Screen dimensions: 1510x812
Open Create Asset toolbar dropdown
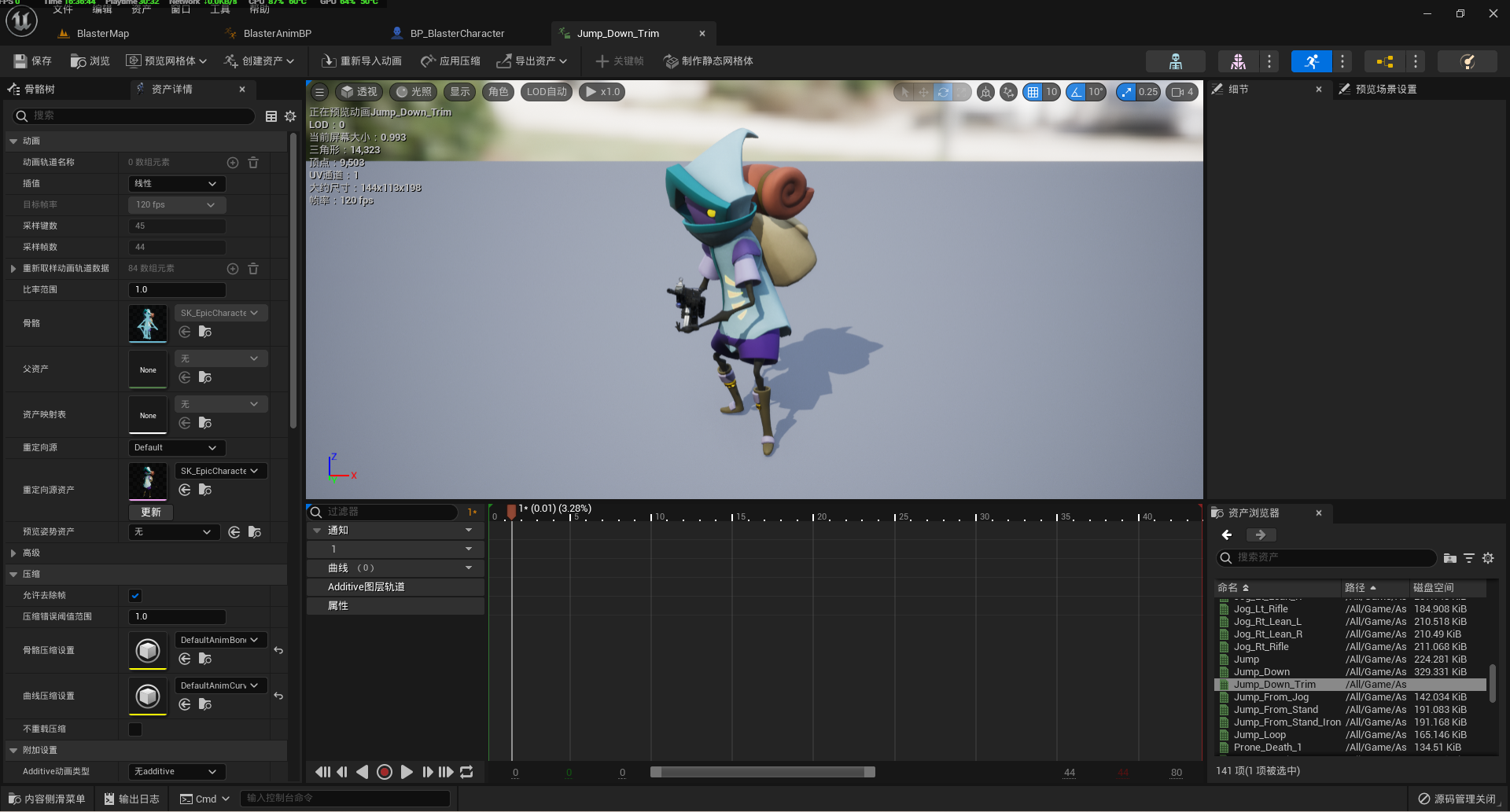click(x=260, y=61)
